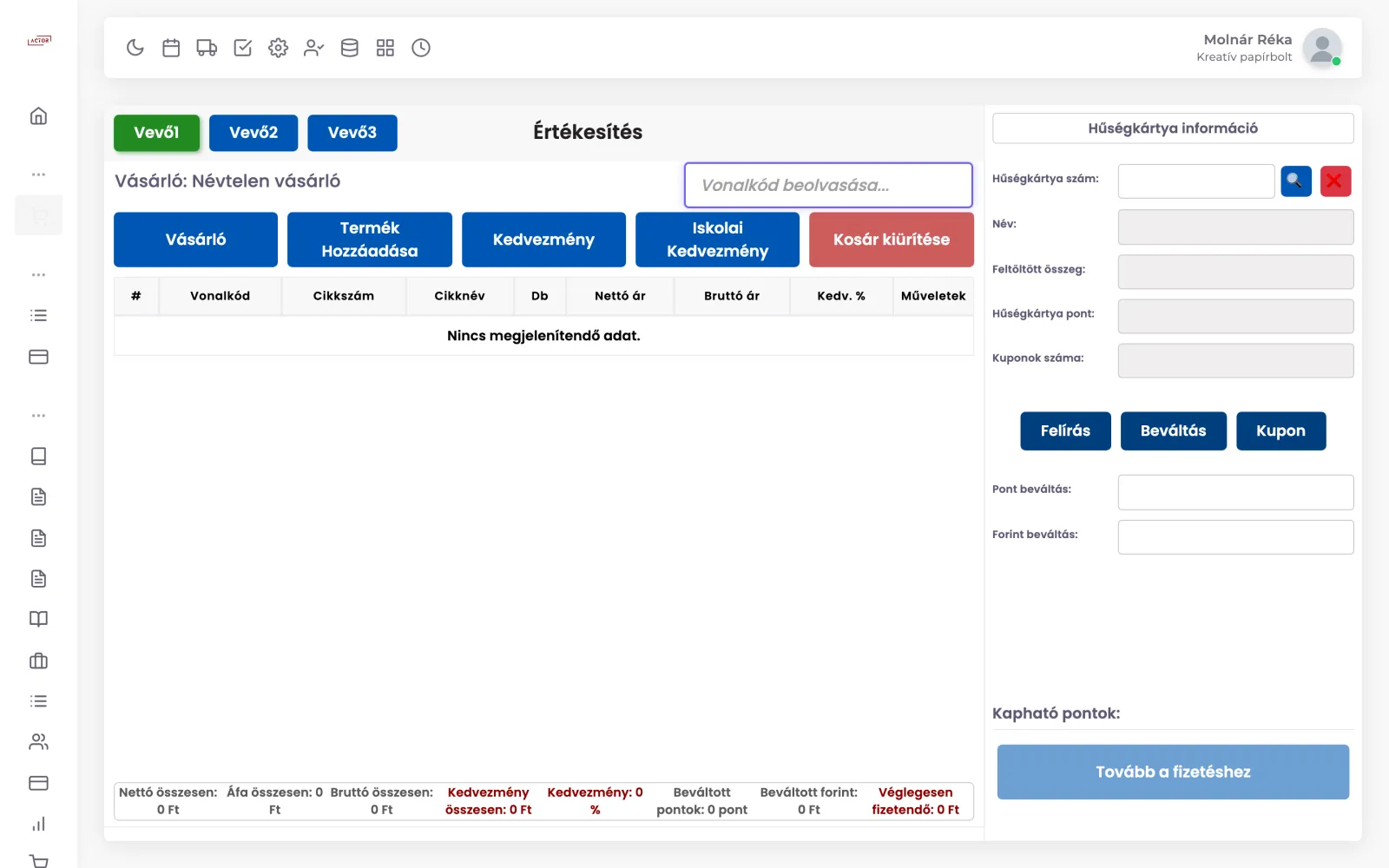Screen dimensions: 1389x868
Task: Open the calendar icon in top toolbar
Action: click(171, 48)
